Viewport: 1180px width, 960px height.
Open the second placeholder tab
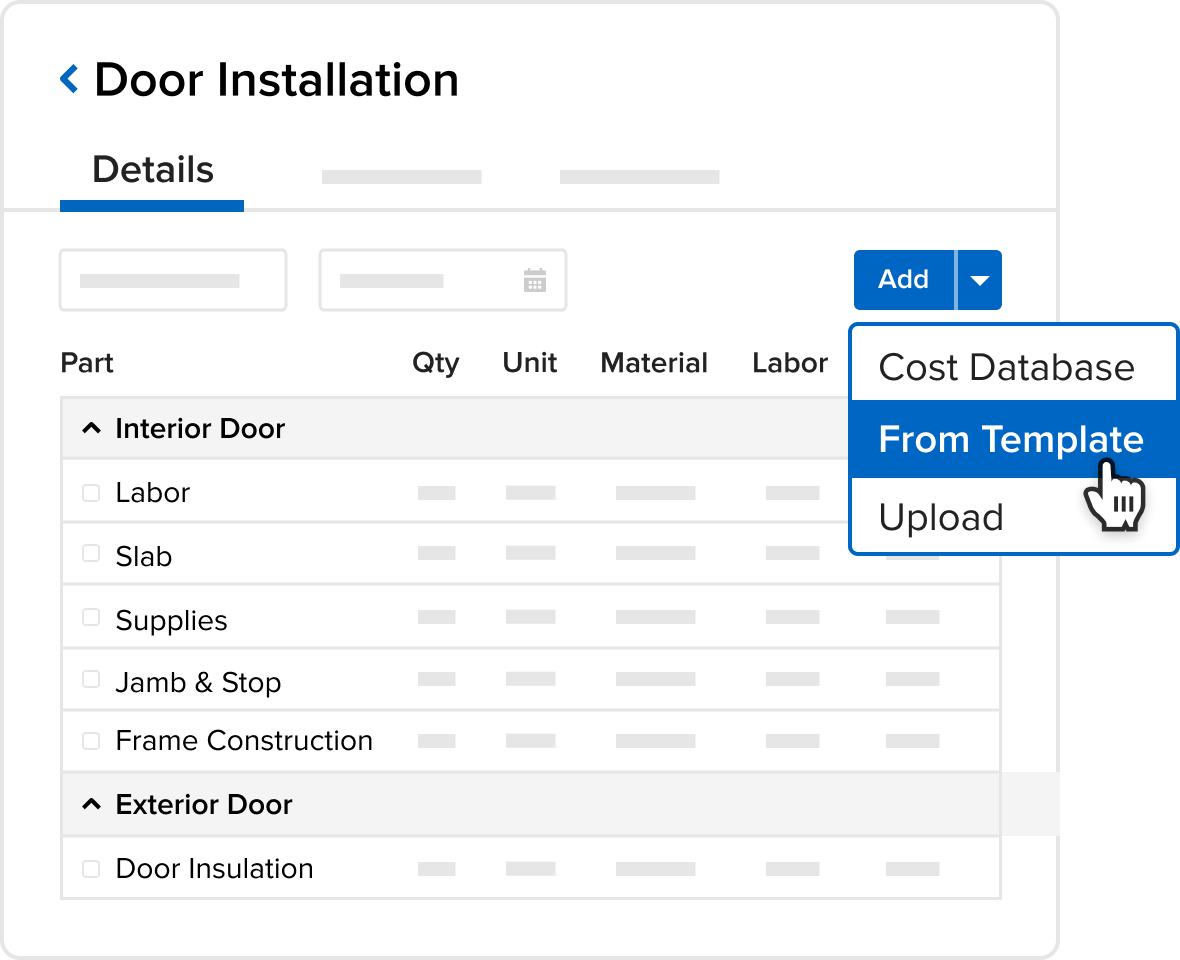(x=401, y=177)
